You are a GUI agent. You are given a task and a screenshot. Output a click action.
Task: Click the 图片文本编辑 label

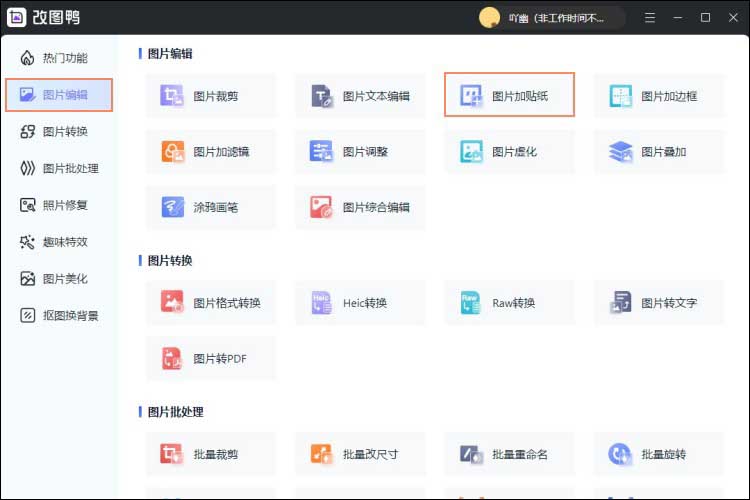tap(376, 96)
